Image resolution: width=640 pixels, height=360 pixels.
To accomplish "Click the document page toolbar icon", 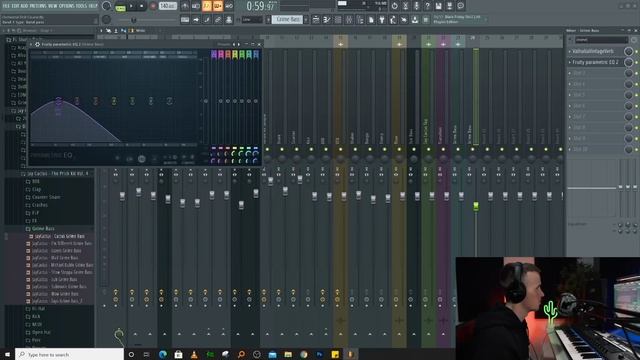I will [371, 20].
